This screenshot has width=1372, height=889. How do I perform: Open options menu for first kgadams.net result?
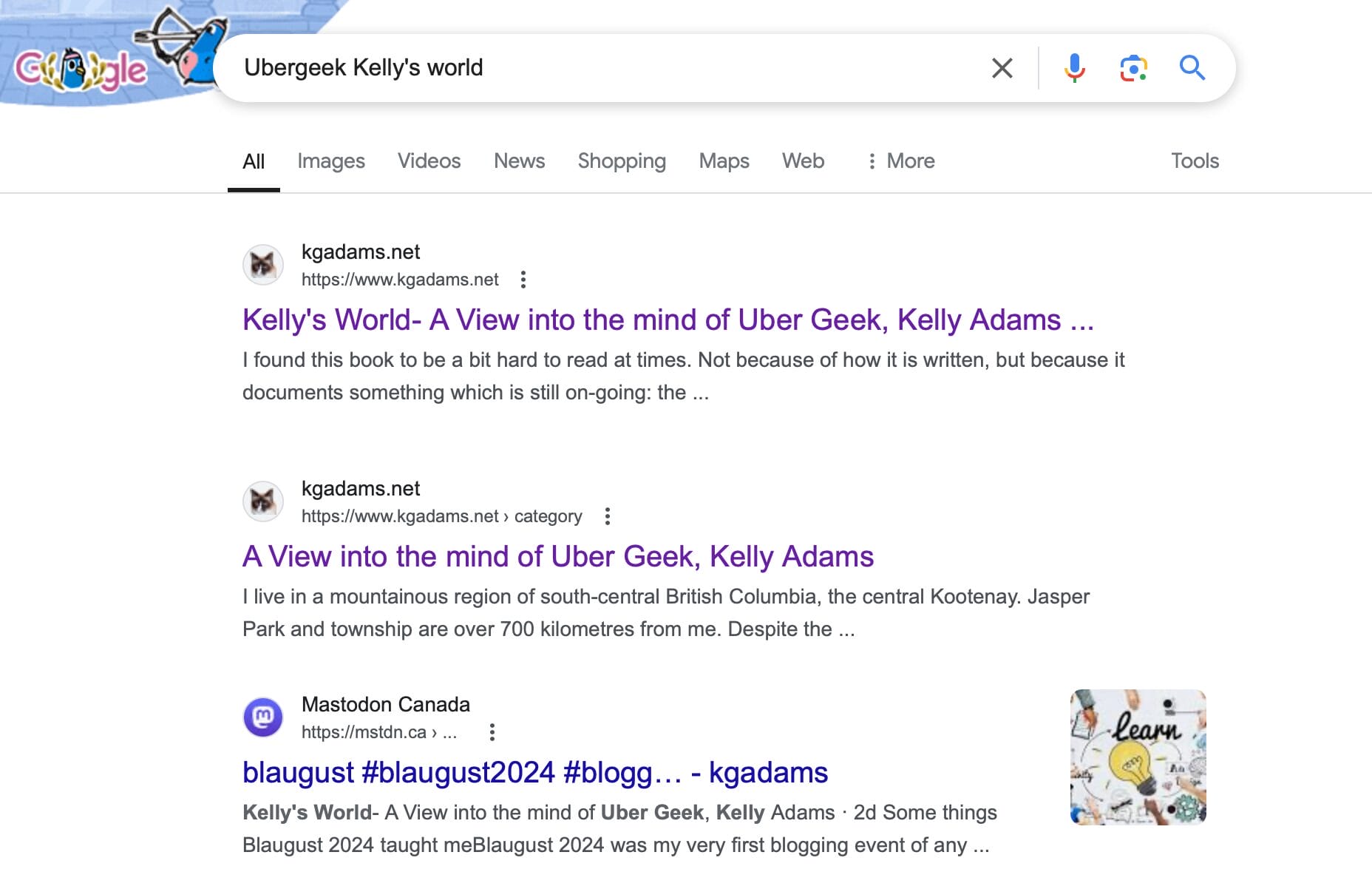pyautogui.click(x=523, y=280)
